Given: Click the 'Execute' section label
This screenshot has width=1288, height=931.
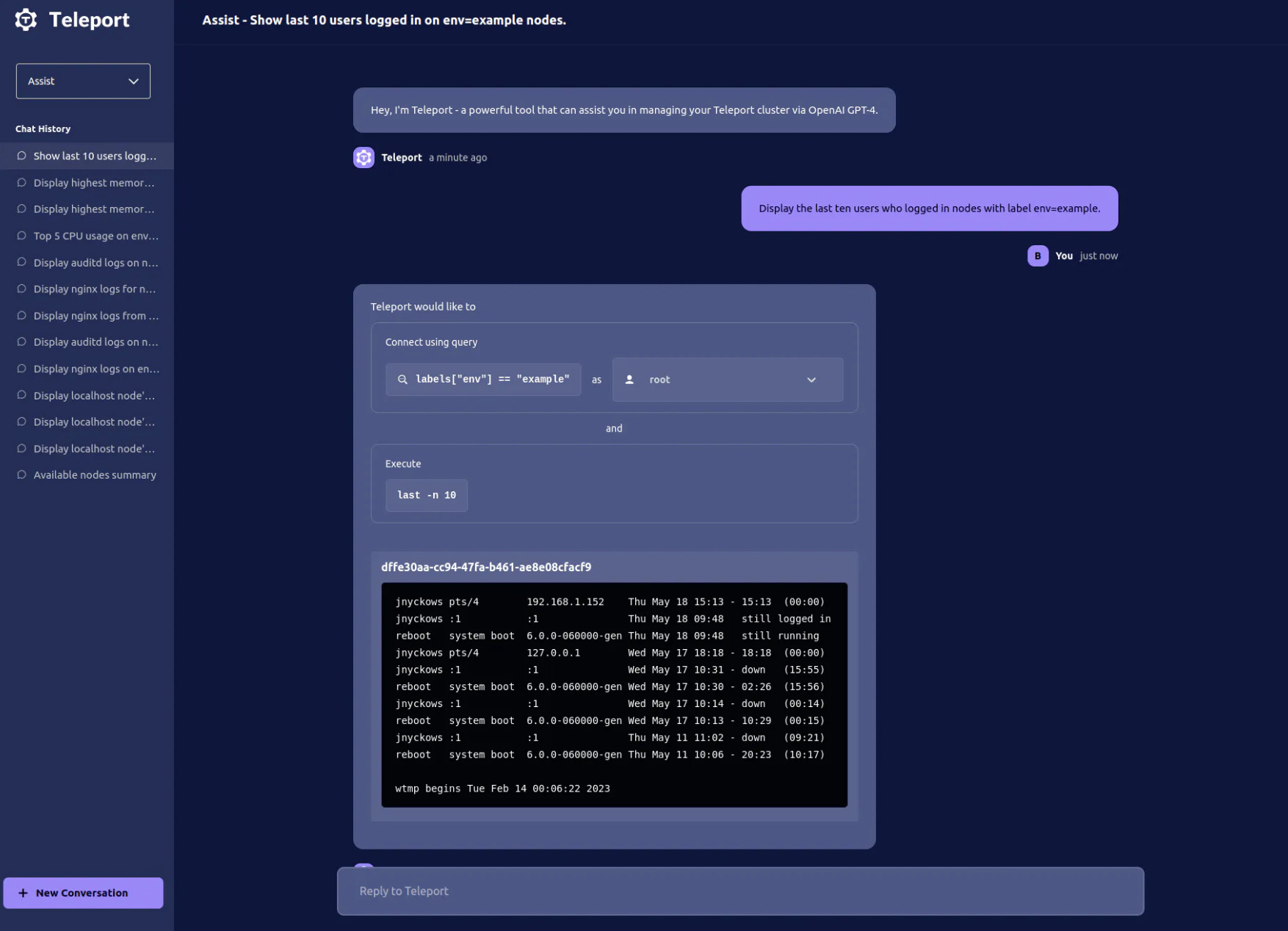Looking at the screenshot, I should click(x=403, y=464).
